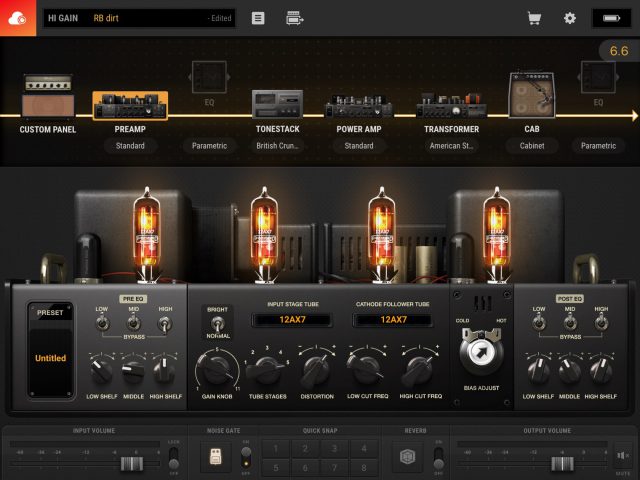Toggle the Pre EQ Low bypass switch
Screen dimensions: 640x480
[102, 321]
